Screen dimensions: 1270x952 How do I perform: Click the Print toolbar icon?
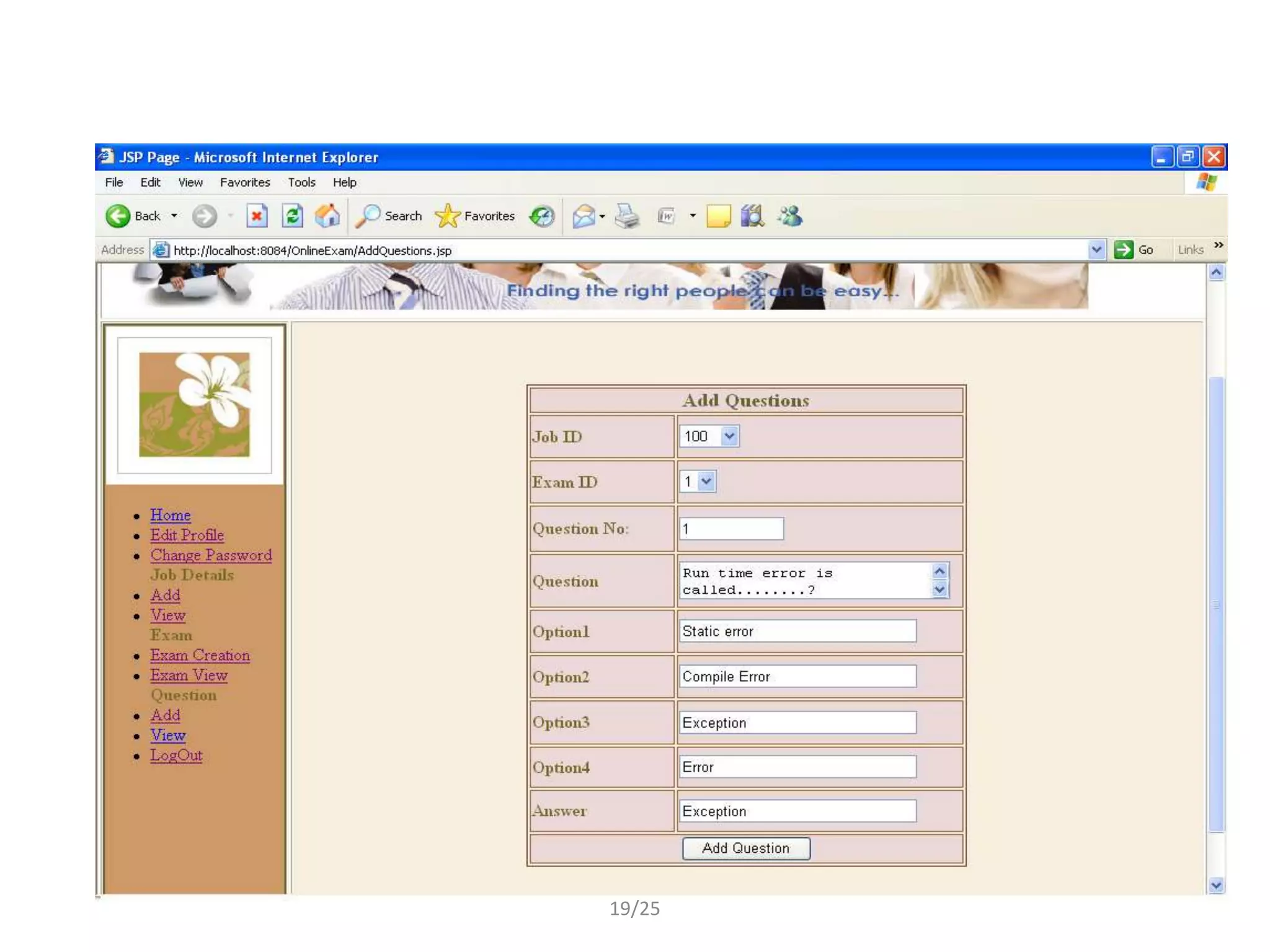[627, 216]
